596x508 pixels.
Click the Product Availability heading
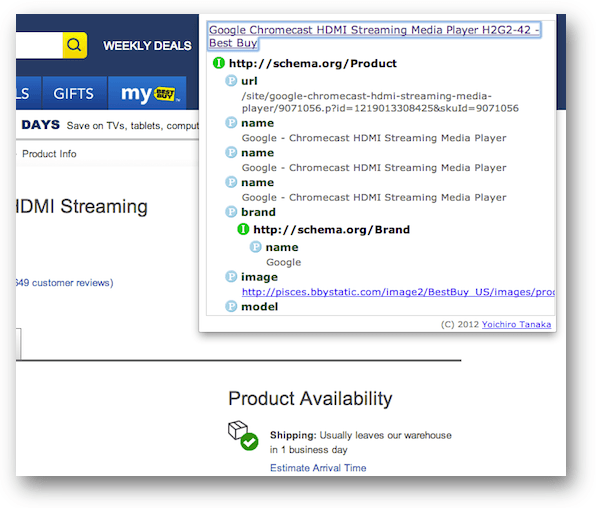[x=310, y=398]
